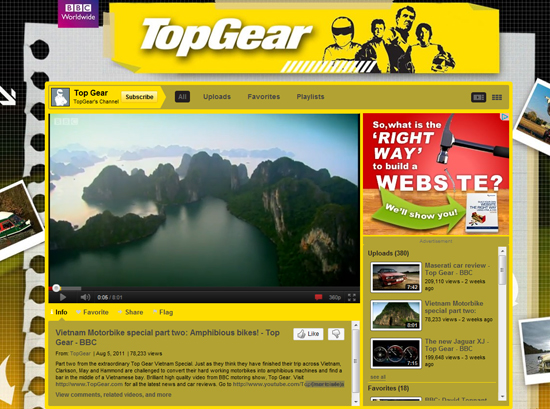The height and width of the screenshot is (409, 550).
Task: Click the video progress bar scrubber
Action: pyautogui.click(x=56, y=288)
